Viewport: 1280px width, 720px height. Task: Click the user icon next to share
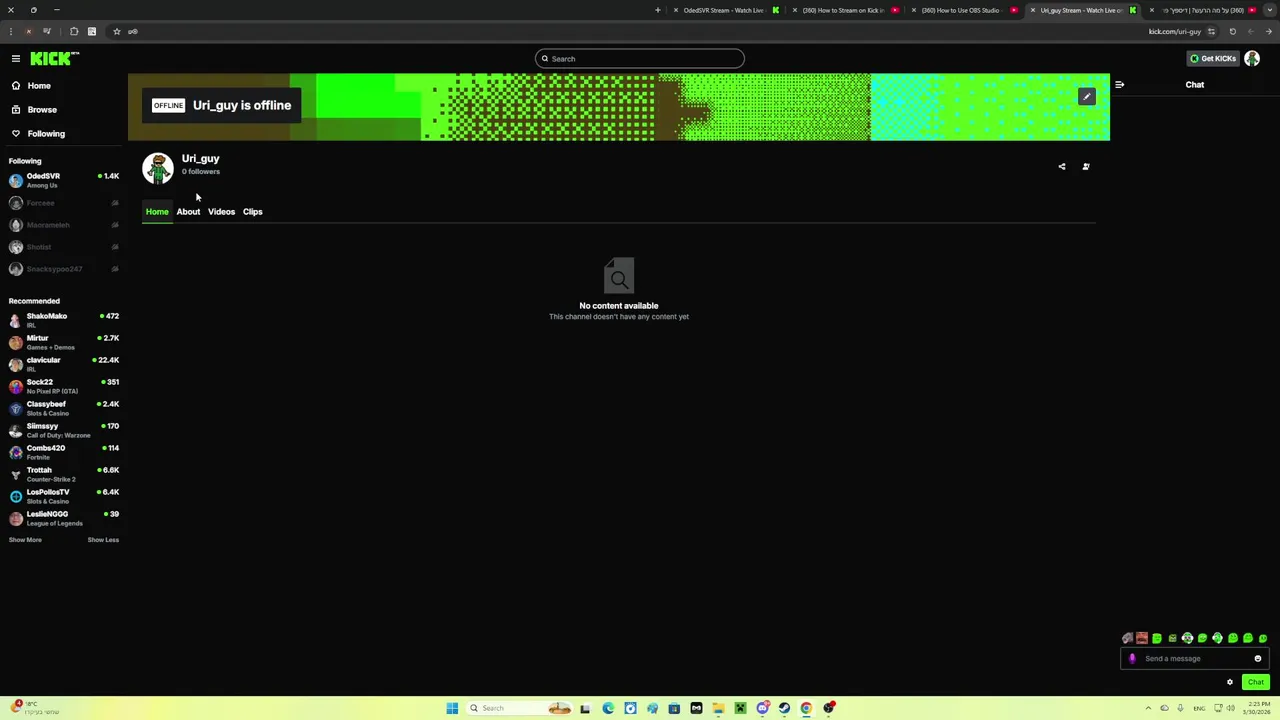[x=1086, y=167]
